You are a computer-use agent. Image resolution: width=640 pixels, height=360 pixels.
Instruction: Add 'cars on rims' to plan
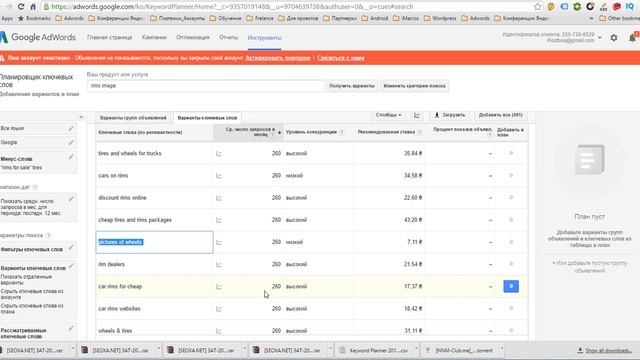(x=511, y=175)
